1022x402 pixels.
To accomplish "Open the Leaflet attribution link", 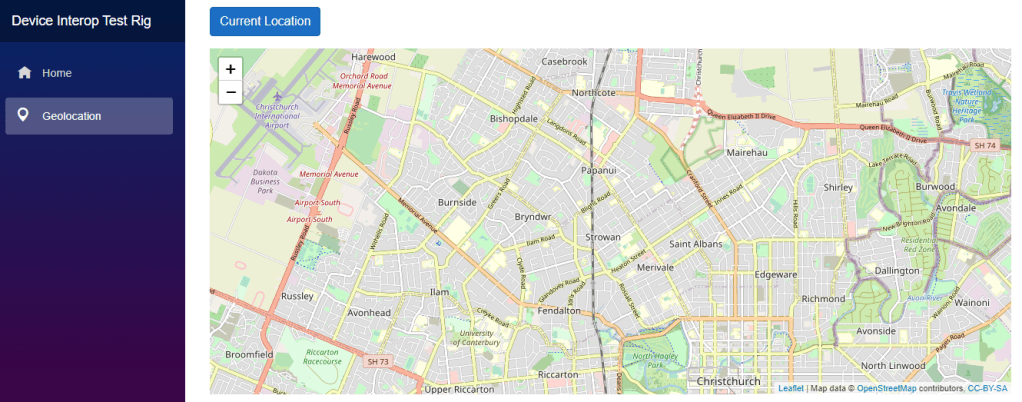I will [791, 388].
